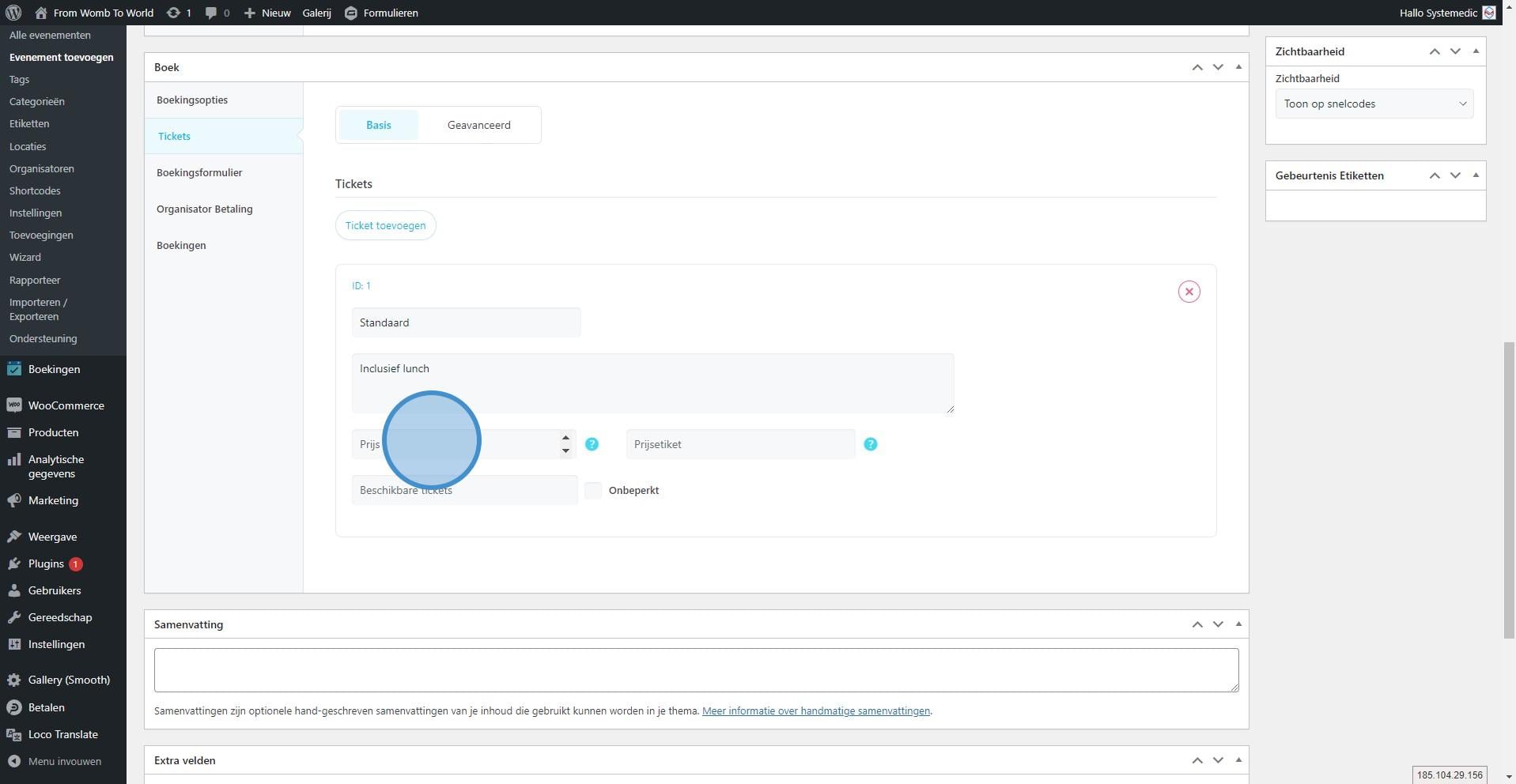The width and height of the screenshot is (1516, 784).
Task: Increase price with the stepper up arrow
Action: pyautogui.click(x=565, y=438)
